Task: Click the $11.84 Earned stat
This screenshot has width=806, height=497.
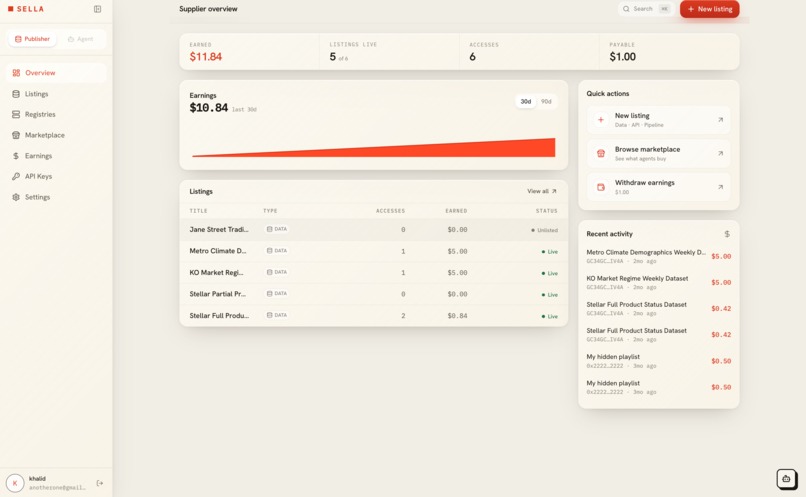Action: coord(206,57)
